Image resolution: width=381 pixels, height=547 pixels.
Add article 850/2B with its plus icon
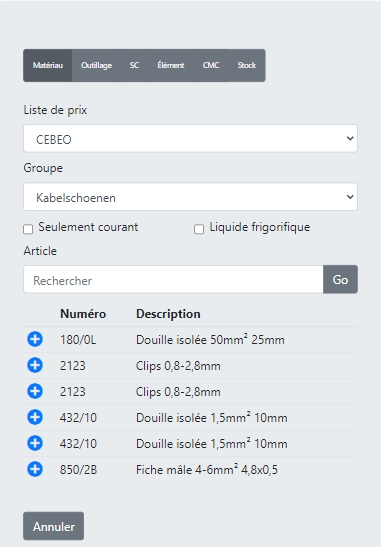35,469
